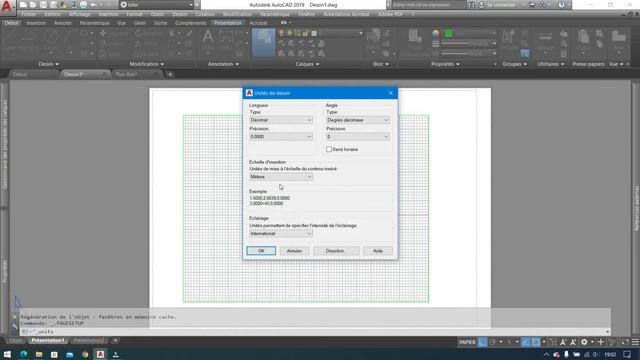Click the Clean Screen icon in status bar
640x360 pixels.
[625, 342]
